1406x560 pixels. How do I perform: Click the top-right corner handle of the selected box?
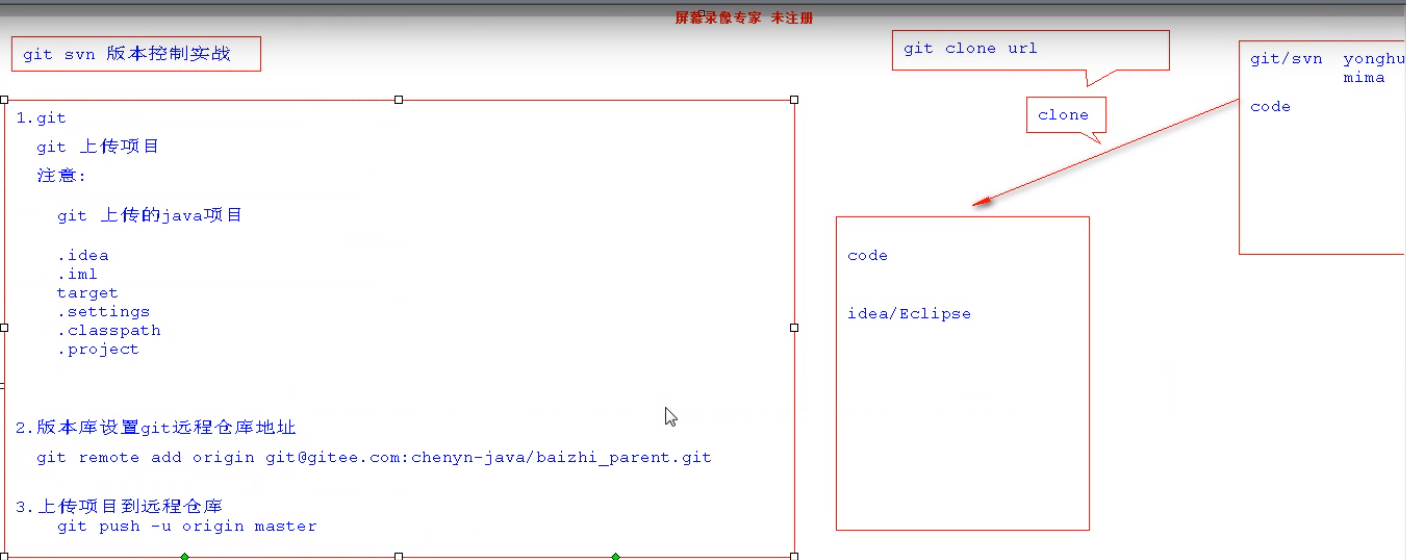click(794, 100)
